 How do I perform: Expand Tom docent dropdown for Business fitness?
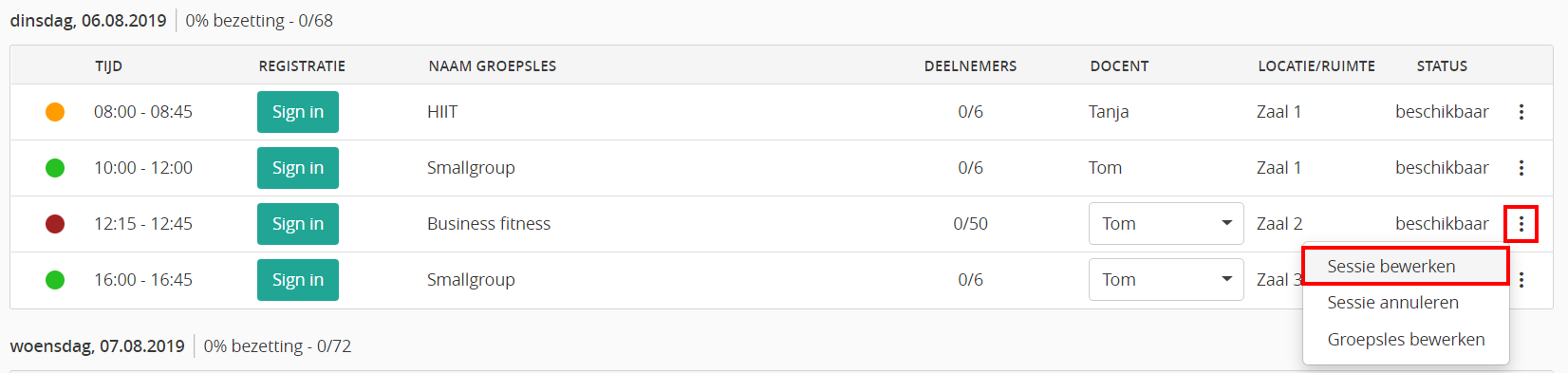coord(1166,224)
